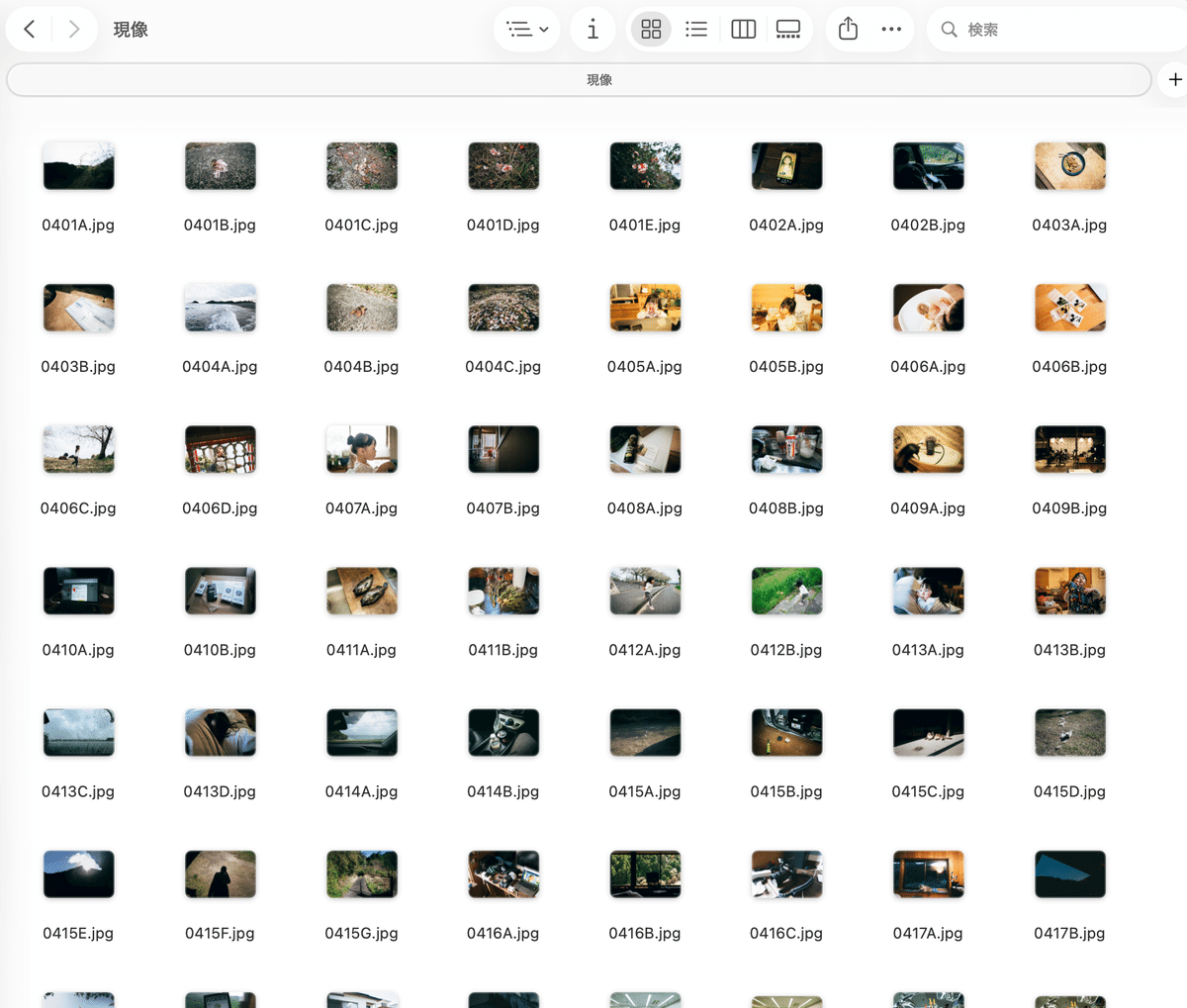This screenshot has height=1008, width=1187.
Task: Click file name 0415F.jpg
Action: pyautogui.click(x=220, y=933)
